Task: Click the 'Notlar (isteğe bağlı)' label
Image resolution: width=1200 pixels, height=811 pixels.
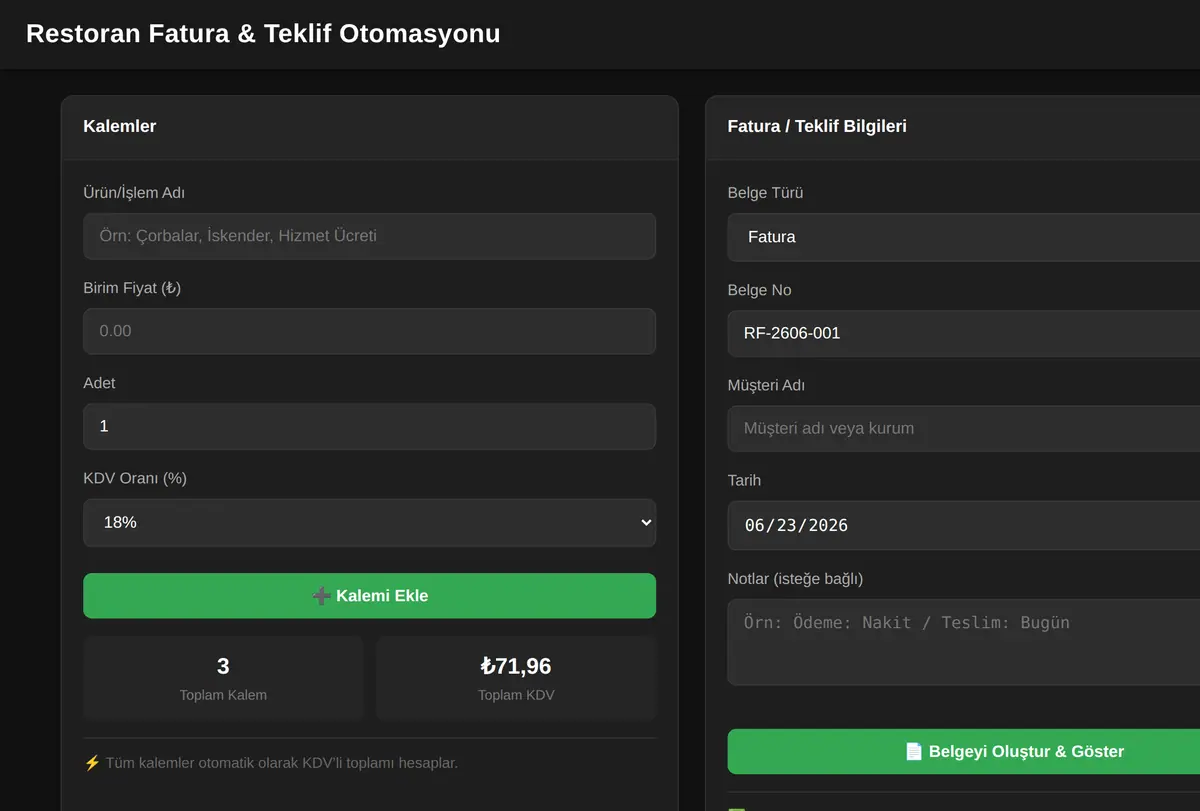Action: [x=795, y=578]
